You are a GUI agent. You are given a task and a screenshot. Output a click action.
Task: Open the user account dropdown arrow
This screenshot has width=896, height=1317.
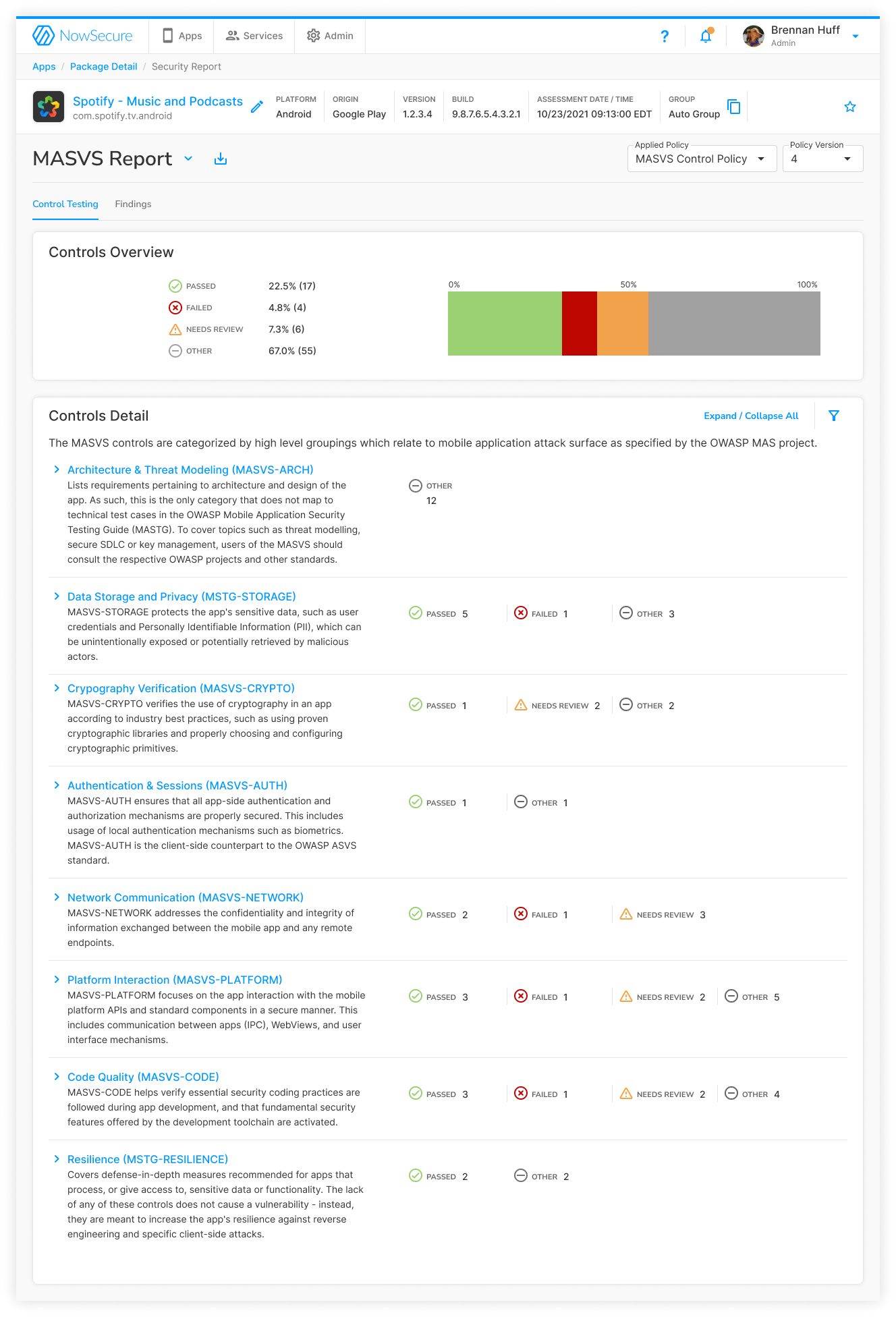point(856,36)
